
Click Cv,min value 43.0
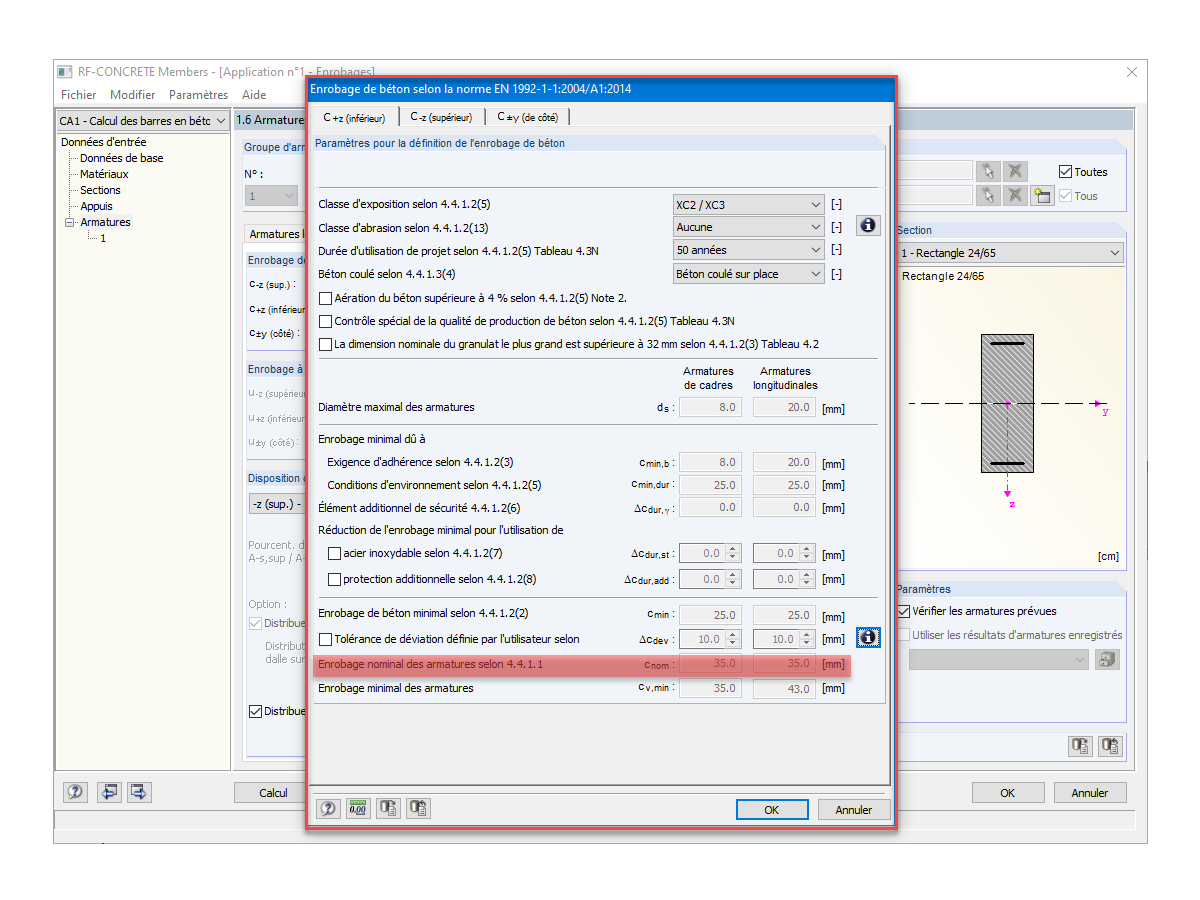[x=784, y=688]
